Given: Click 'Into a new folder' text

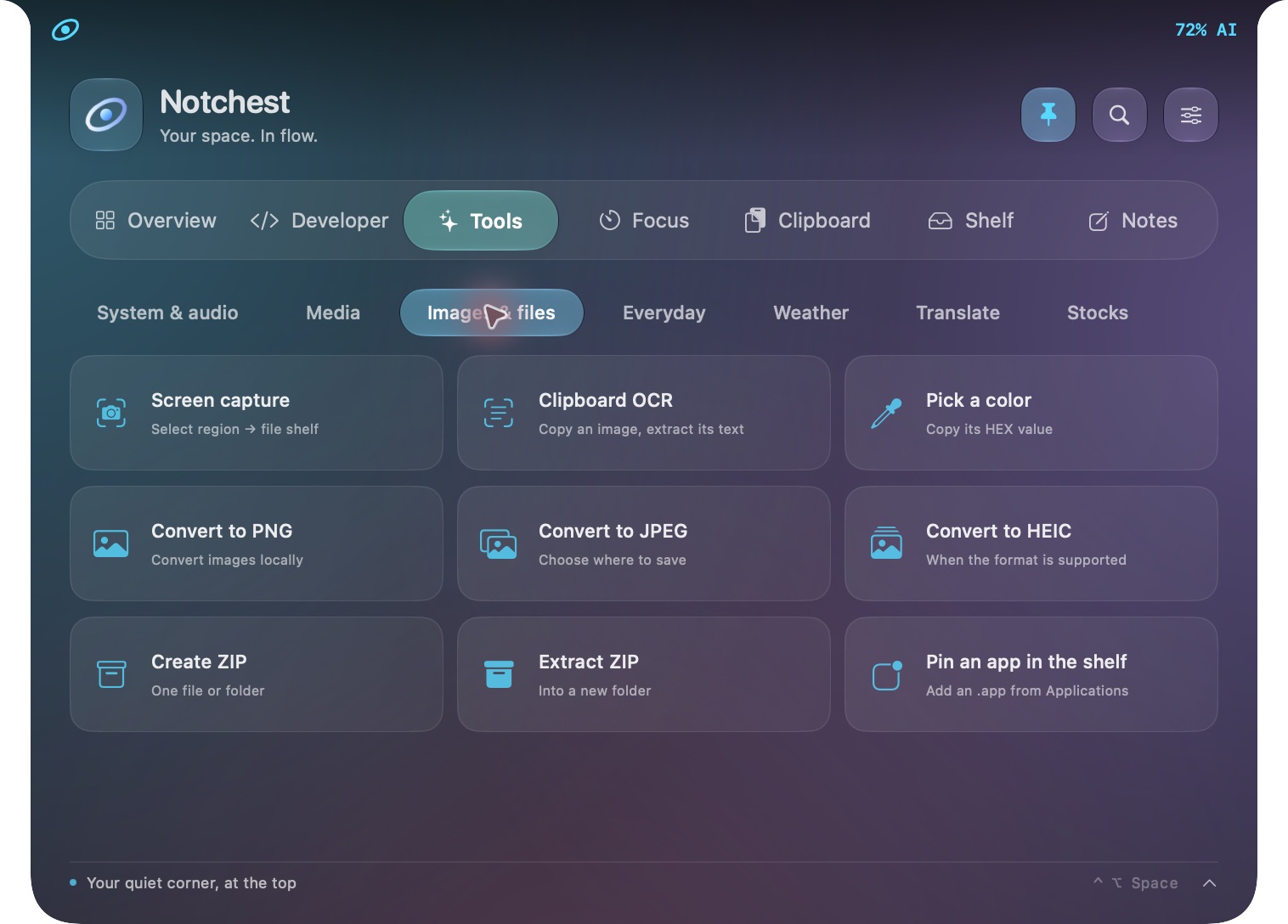Looking at the screenshot, I should tap(595, 690).
